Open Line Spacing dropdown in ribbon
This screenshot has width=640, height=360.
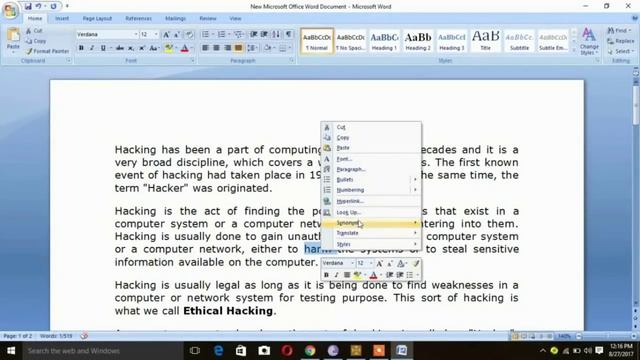point(252,48)
